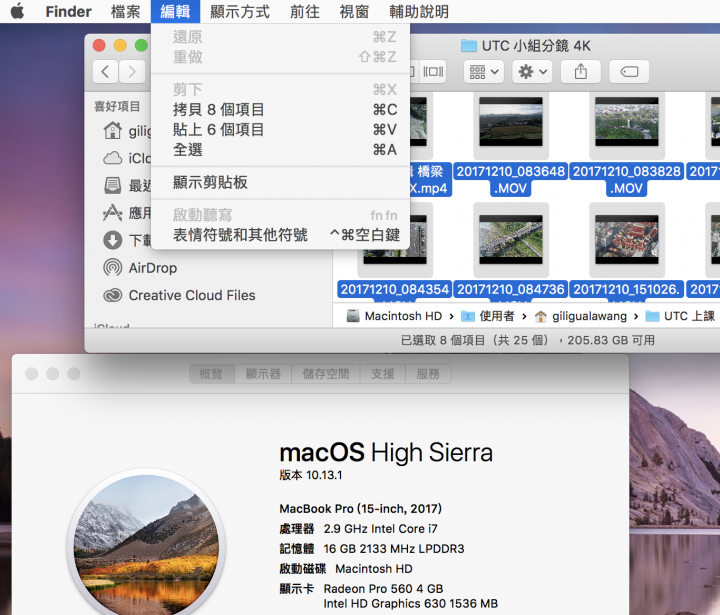Image resolution: width=720 pixels, height=615 pixels.
Task: Open iCloud Drive in sidebar
Action: pos(126,158)
